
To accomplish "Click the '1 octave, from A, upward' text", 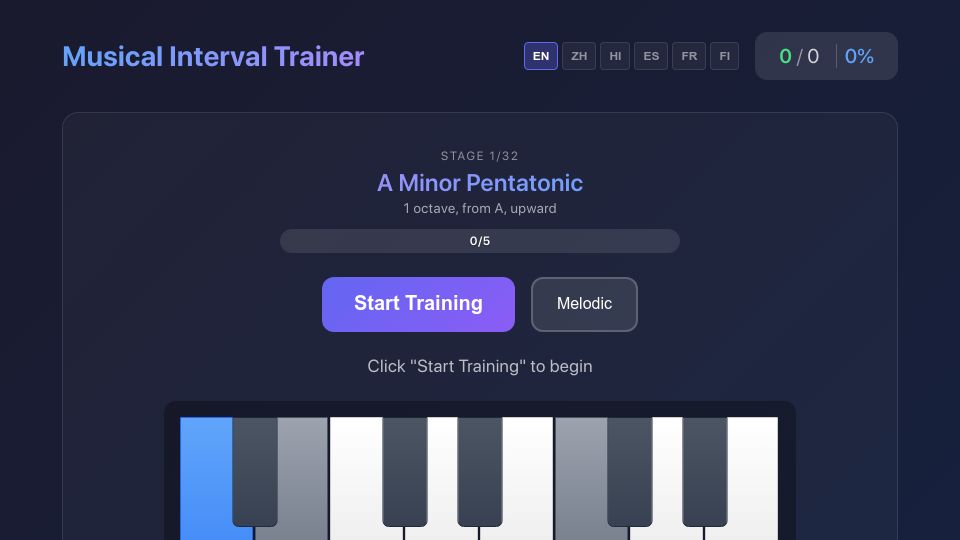I will click(x=479, y=209).
